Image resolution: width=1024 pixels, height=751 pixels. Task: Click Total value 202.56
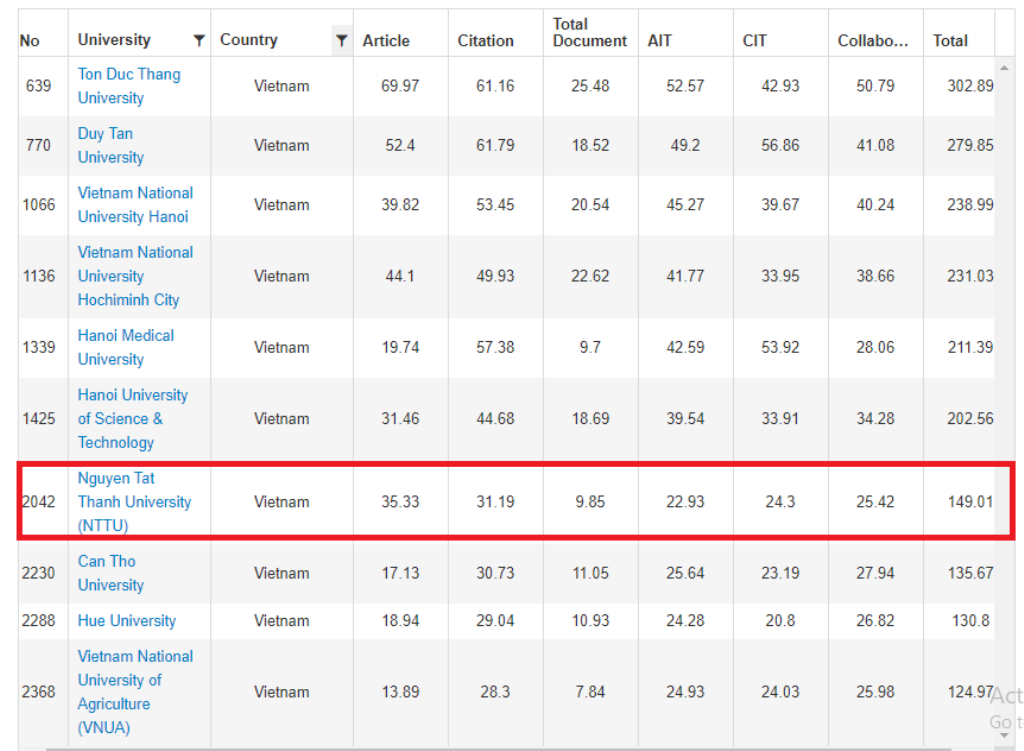click(x=970, y=418)
